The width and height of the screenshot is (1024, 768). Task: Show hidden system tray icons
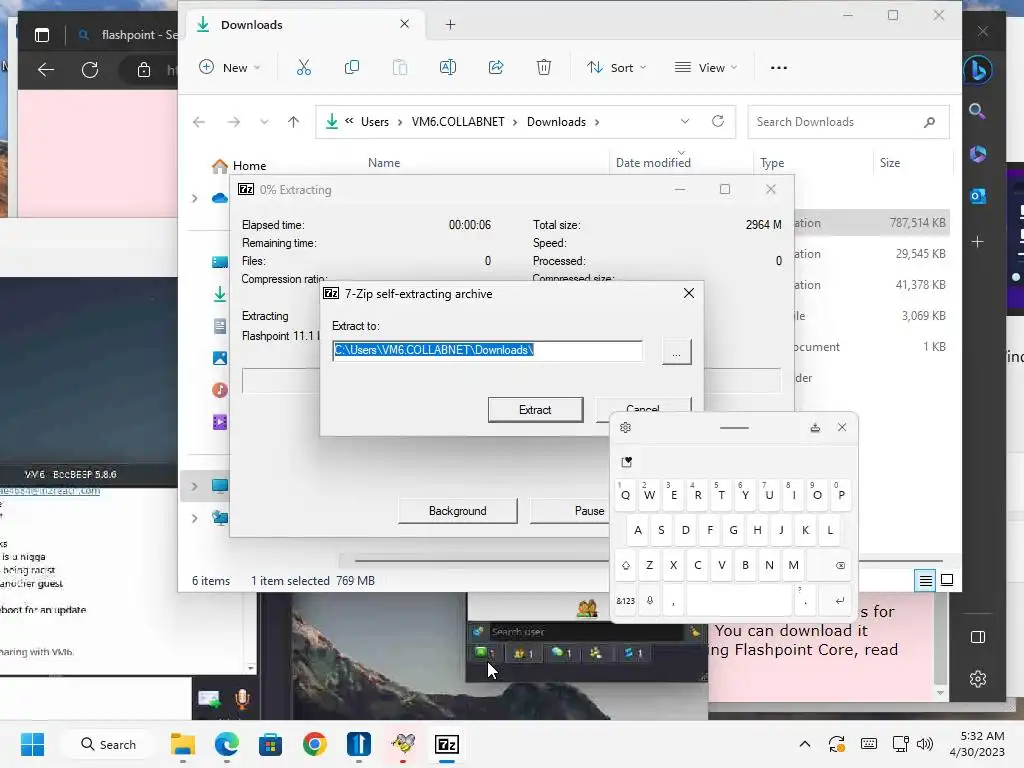coord(805,744)
